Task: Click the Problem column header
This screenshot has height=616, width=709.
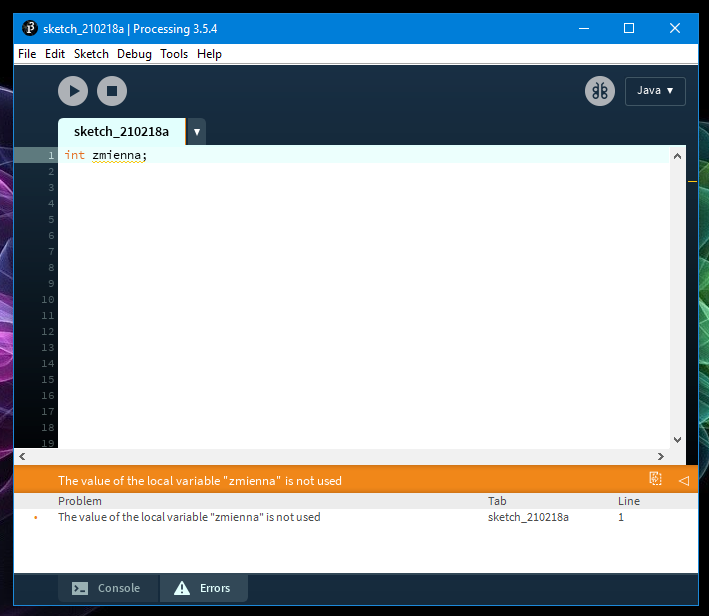Action: (80, 501)
